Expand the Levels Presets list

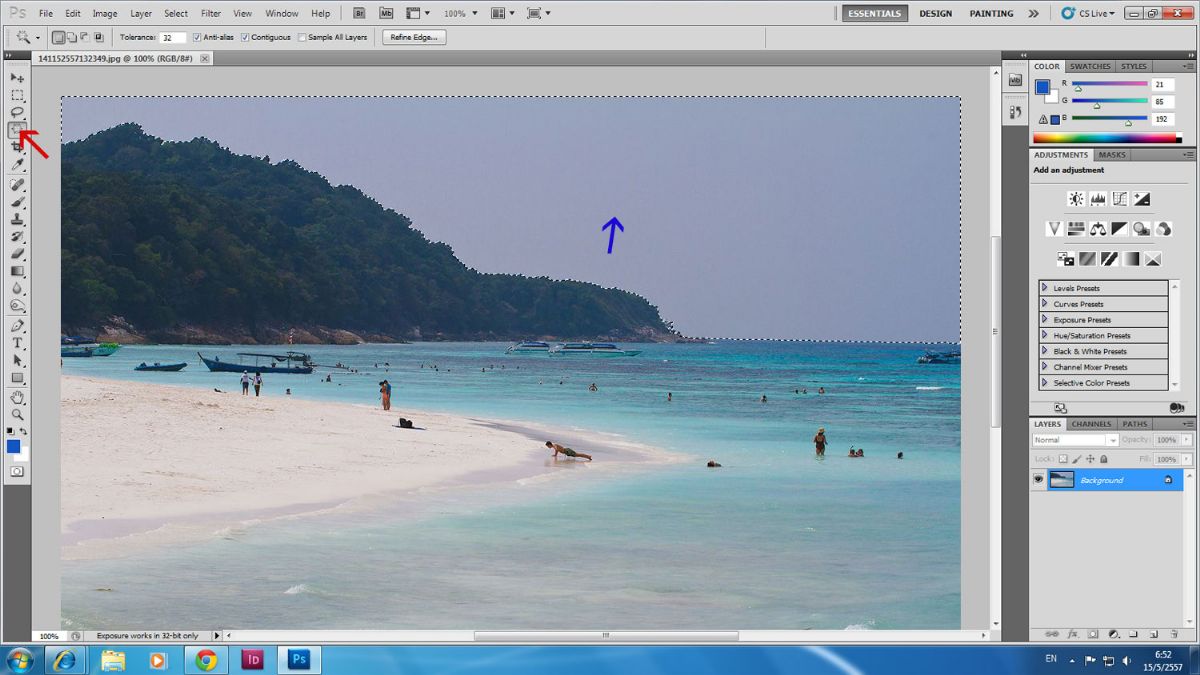pos(1045,288)
